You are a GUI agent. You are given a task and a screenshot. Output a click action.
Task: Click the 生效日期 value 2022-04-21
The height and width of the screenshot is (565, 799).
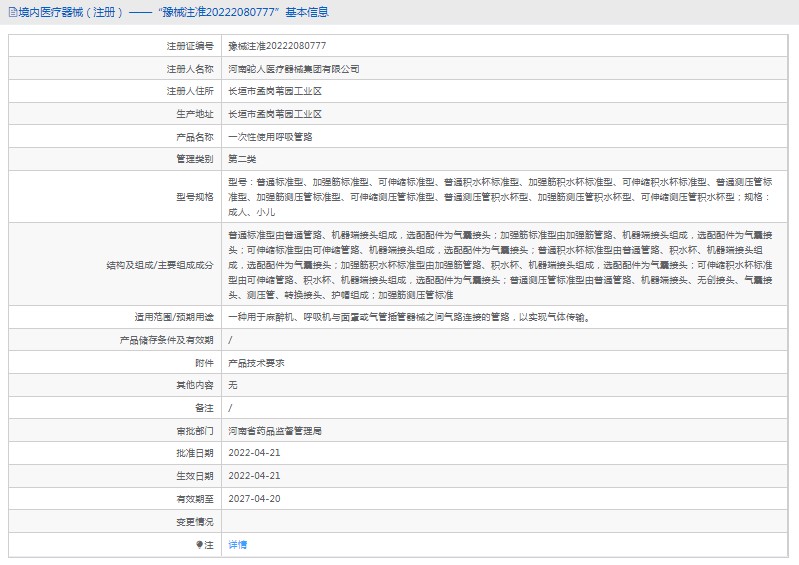(254, 476)
